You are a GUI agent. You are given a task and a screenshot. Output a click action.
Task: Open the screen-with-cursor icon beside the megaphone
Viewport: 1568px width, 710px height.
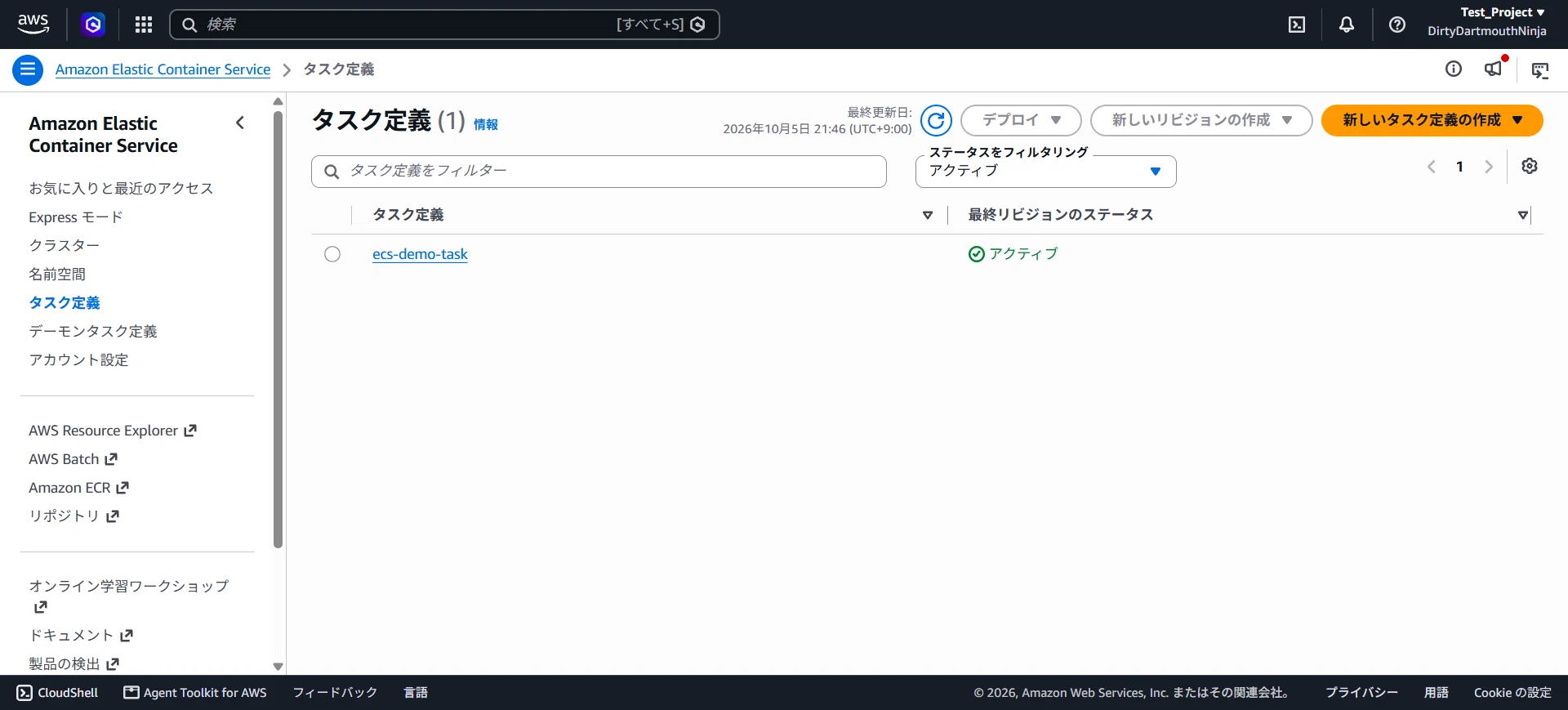pos(1540,70)
